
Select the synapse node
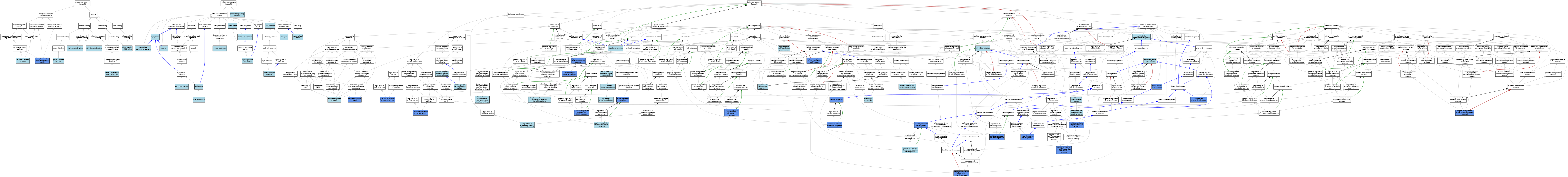point(284,37)
